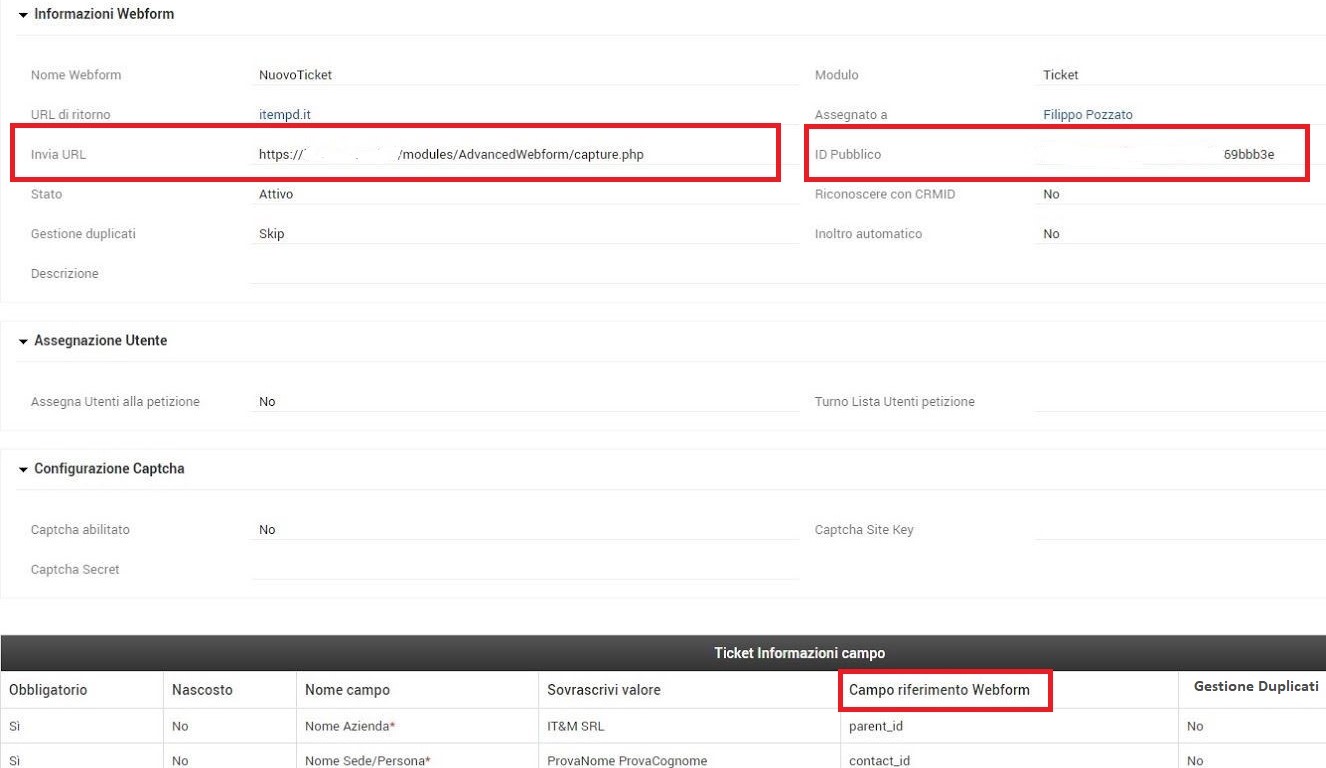The image size is (1326, 768).
Task: Click the Inoltro automatico No value
Action: coord(1051,234)
